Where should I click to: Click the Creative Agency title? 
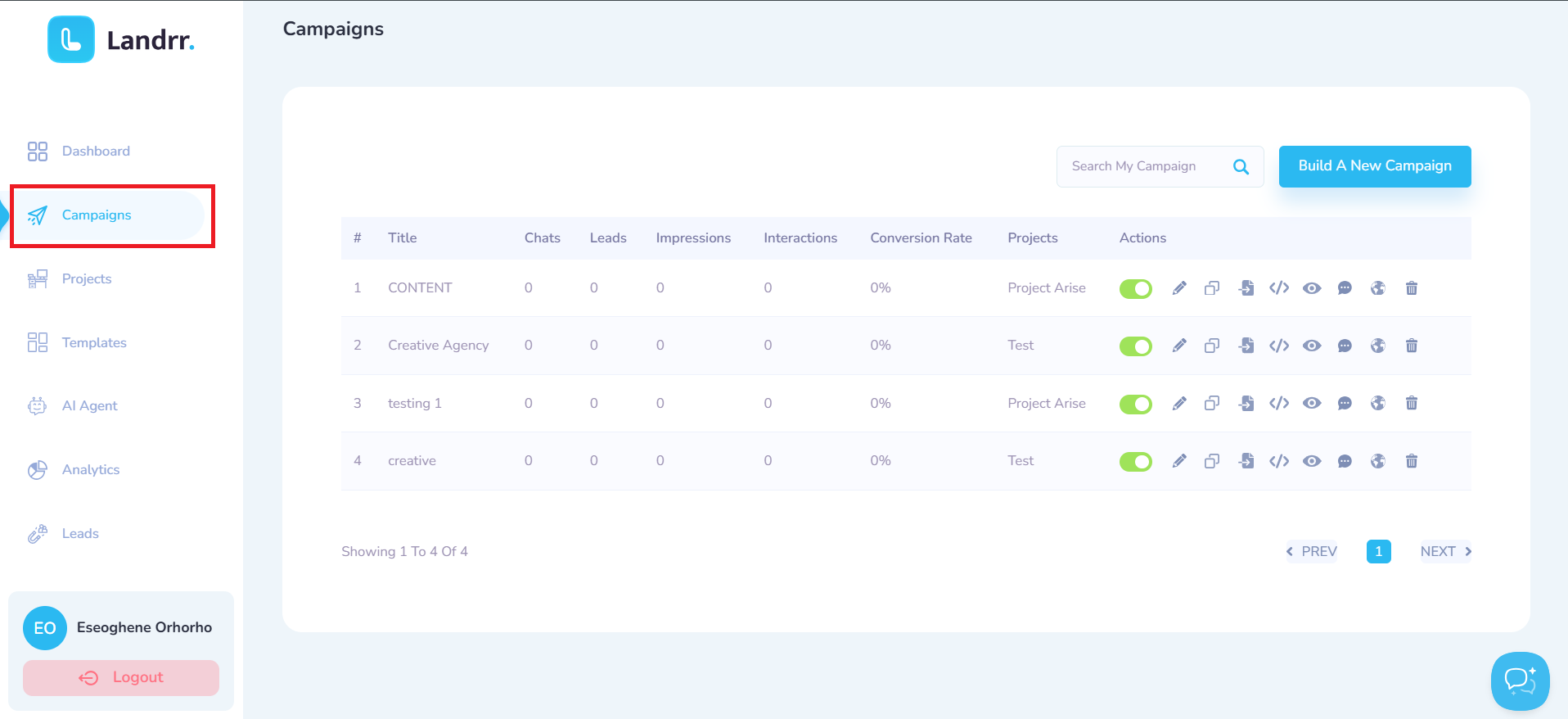point(439,346)
